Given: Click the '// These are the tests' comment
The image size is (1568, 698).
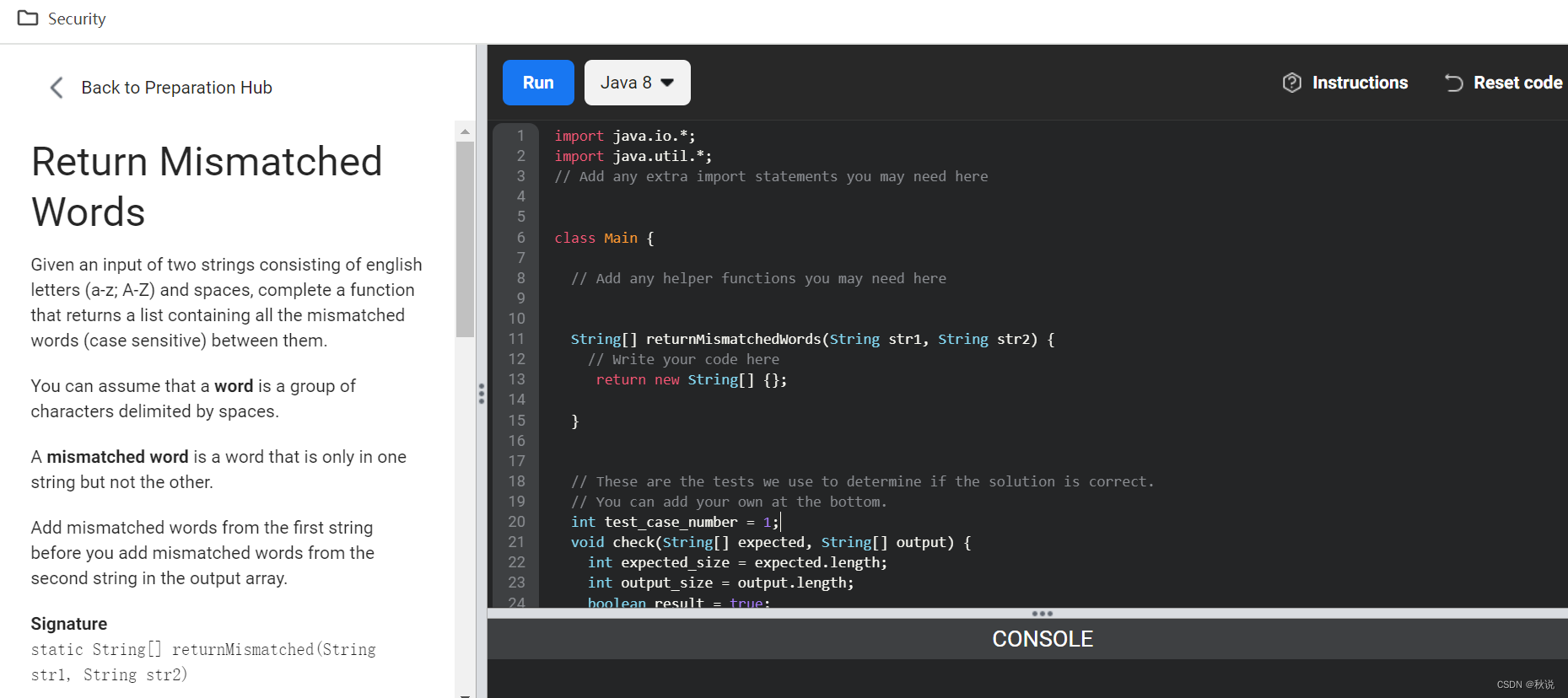Looking at the screenshot, I should (x=862, y=481).
